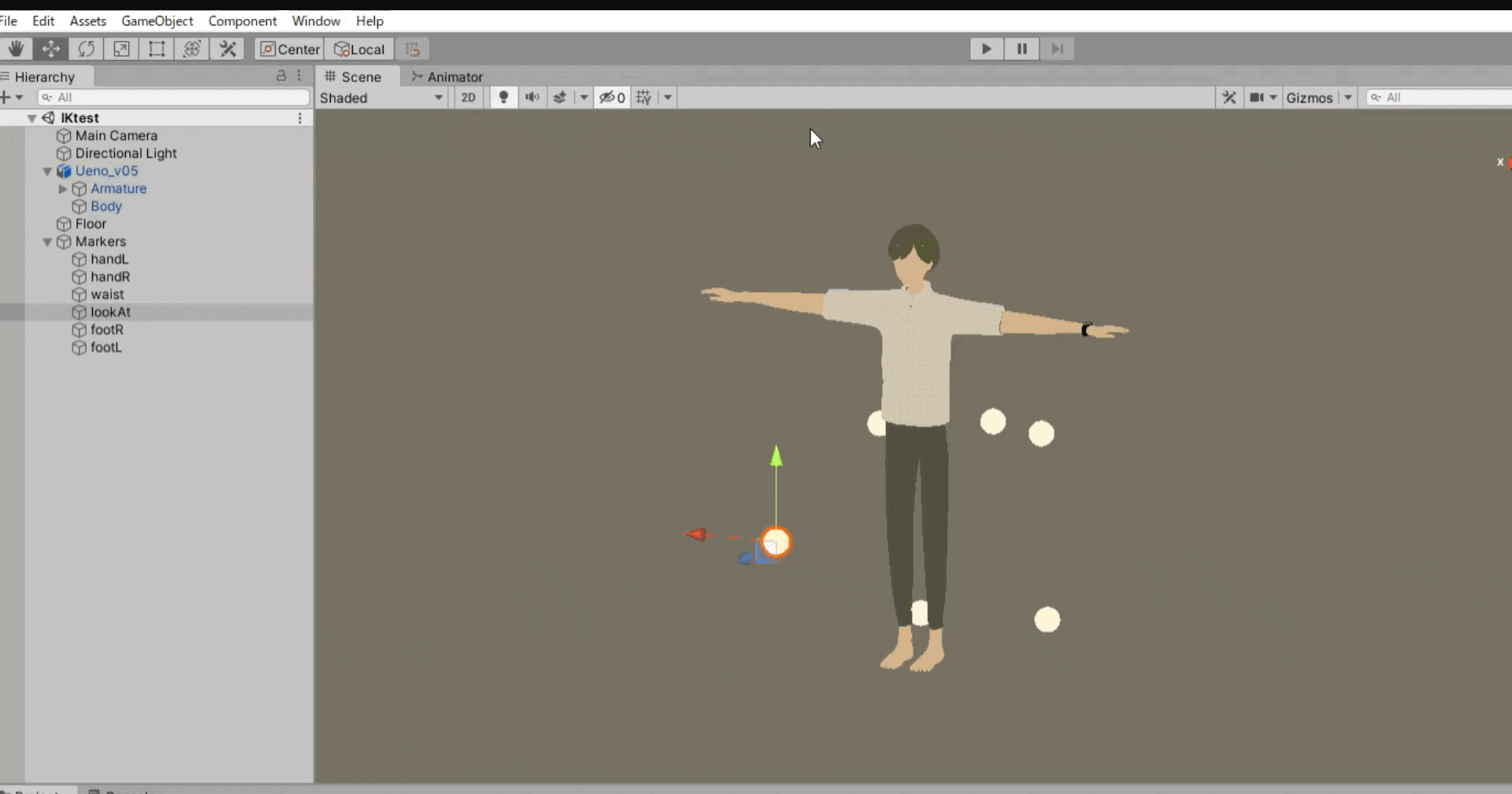Open the Edit menu
Screen dimensions: 1512x794
43,21
